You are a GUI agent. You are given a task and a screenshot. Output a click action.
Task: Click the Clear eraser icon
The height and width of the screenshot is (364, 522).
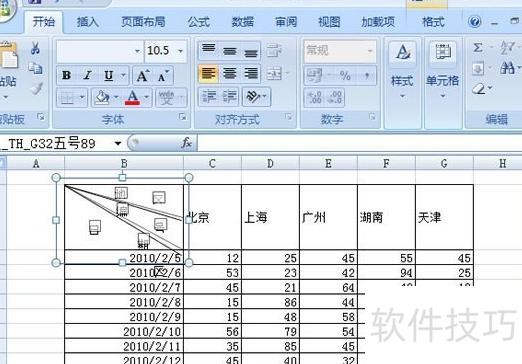(479, 89)
